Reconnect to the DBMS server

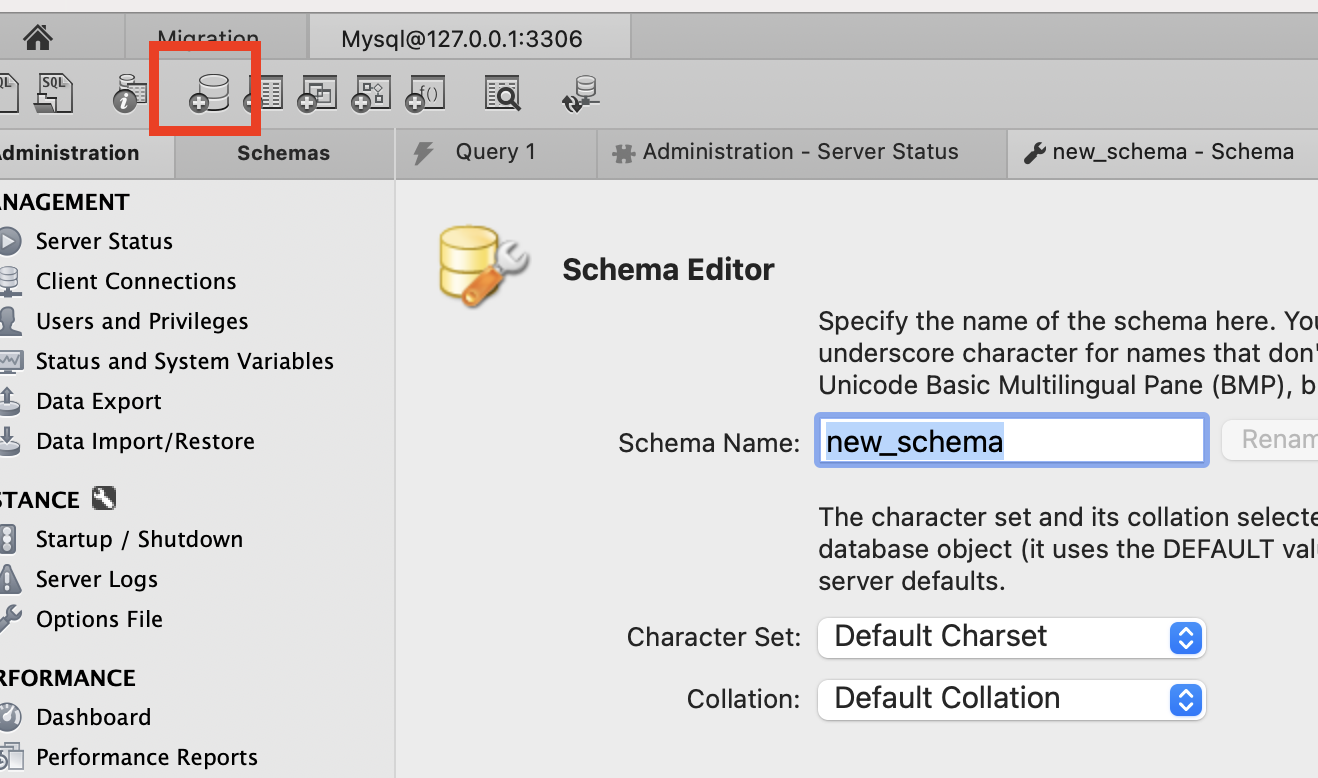point(581,93)
